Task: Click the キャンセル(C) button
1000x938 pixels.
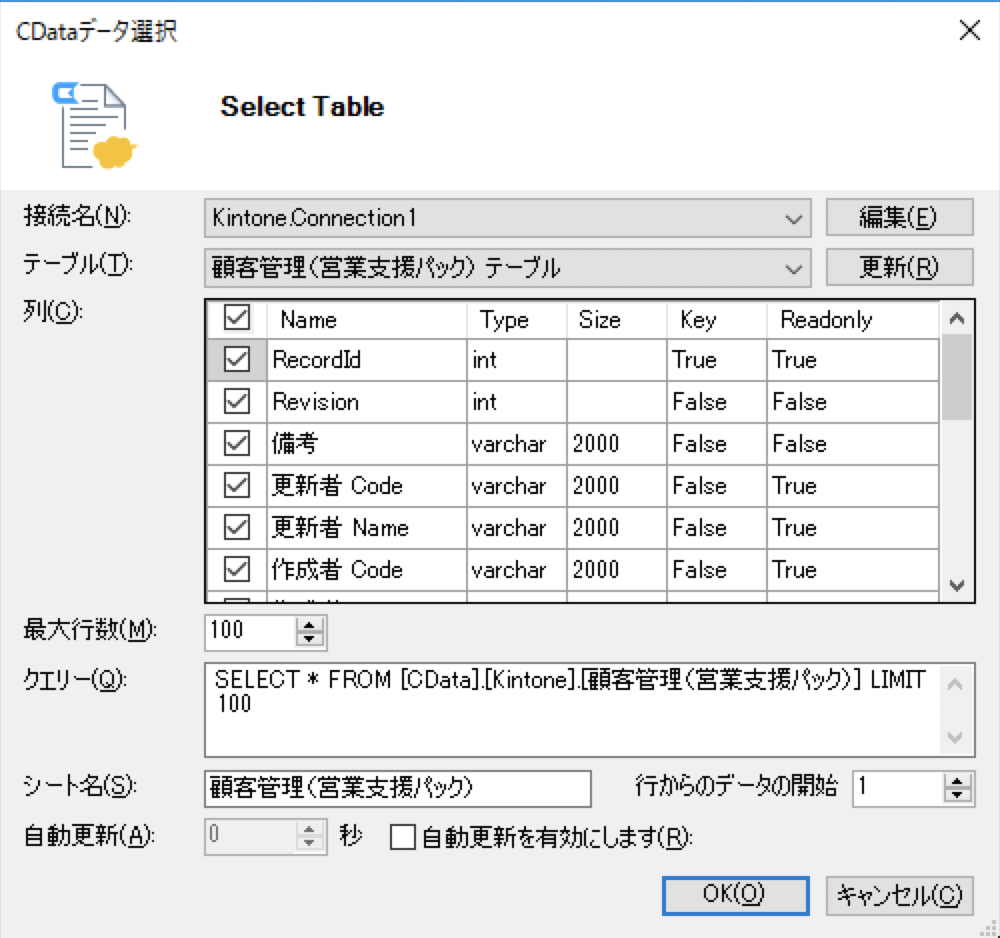Action: pyautogui.click(x=899, y=894)
